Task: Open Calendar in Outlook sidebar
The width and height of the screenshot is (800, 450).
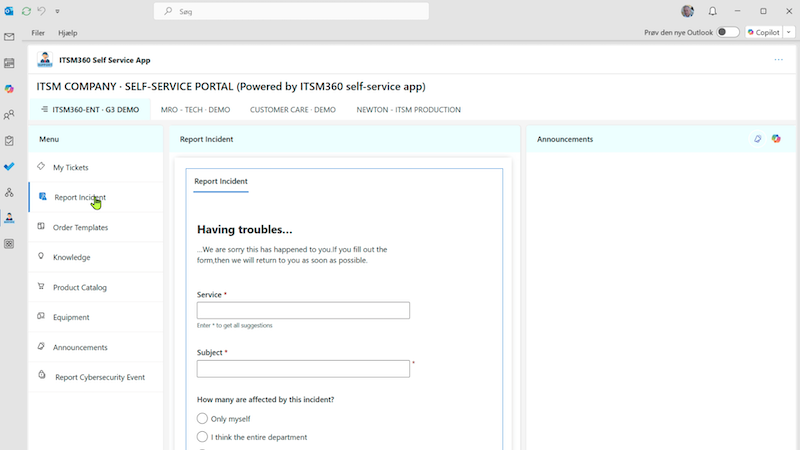Action: [9, 63]
